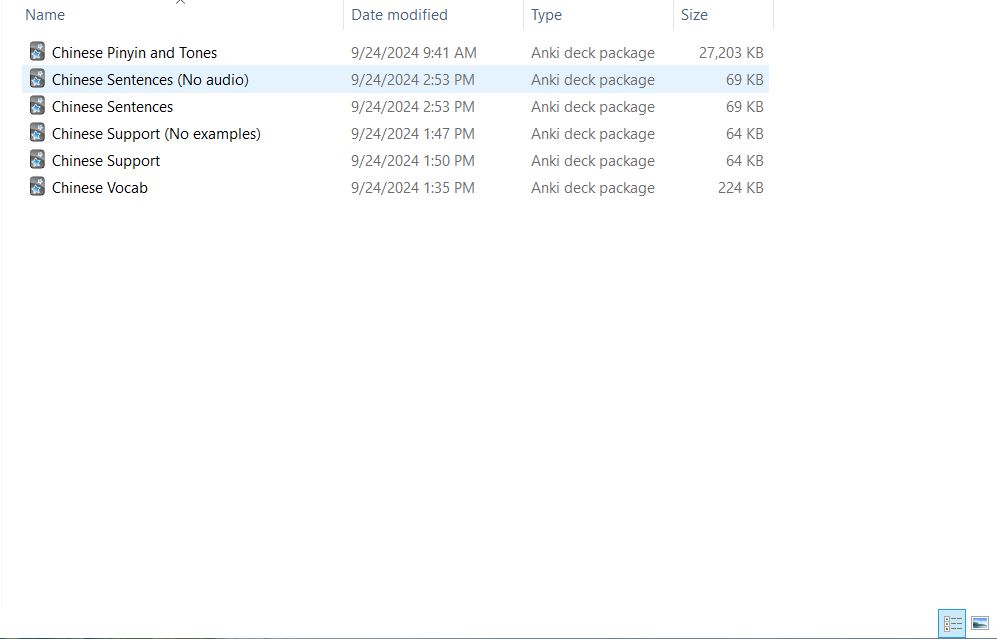Click Anki deck package type in Chinese Pinyin row
Viewport: 997px width, 639px height.
[x=593, y=53]
